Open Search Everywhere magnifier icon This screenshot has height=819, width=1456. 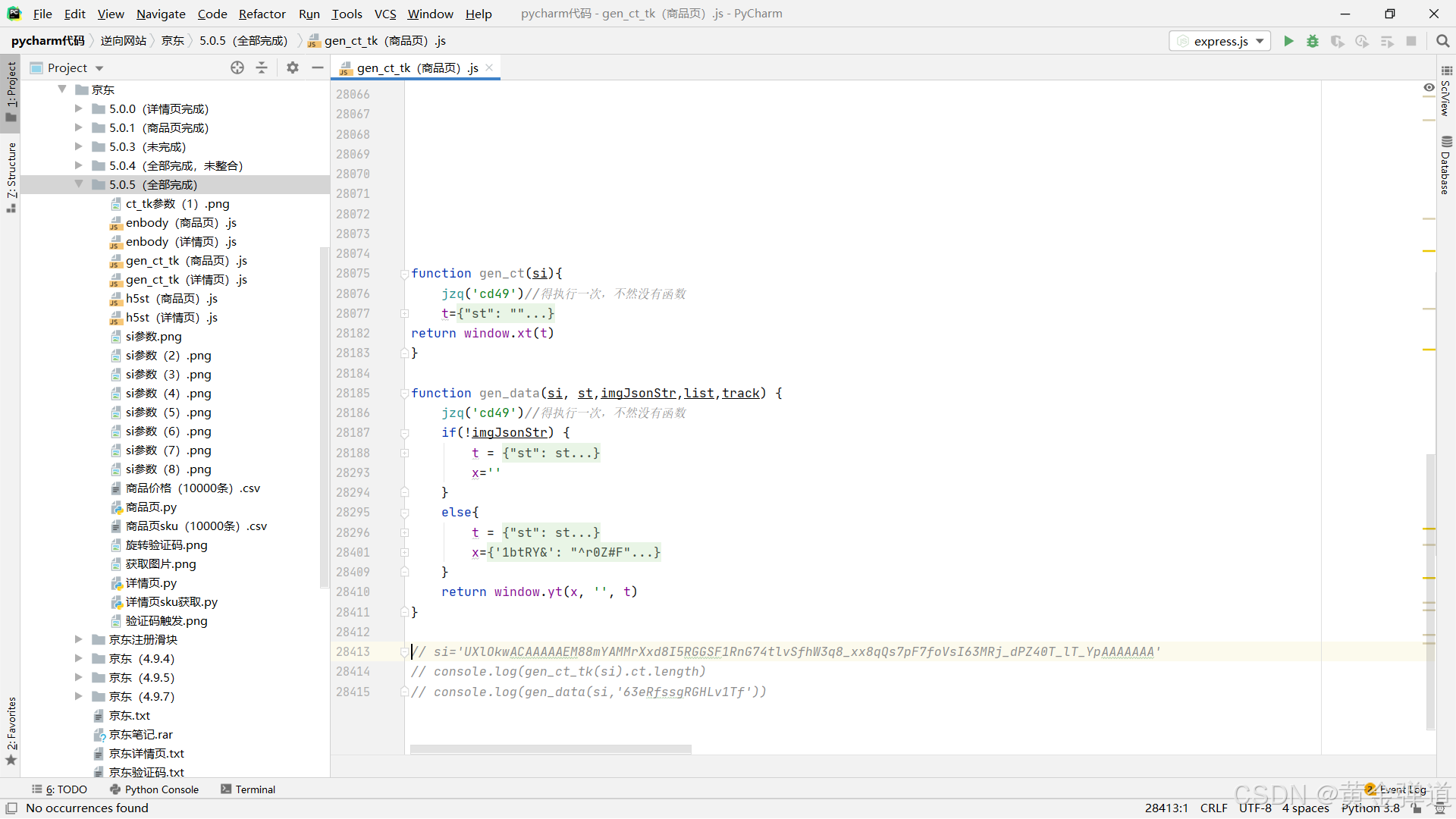click(x=1442, y=41)
